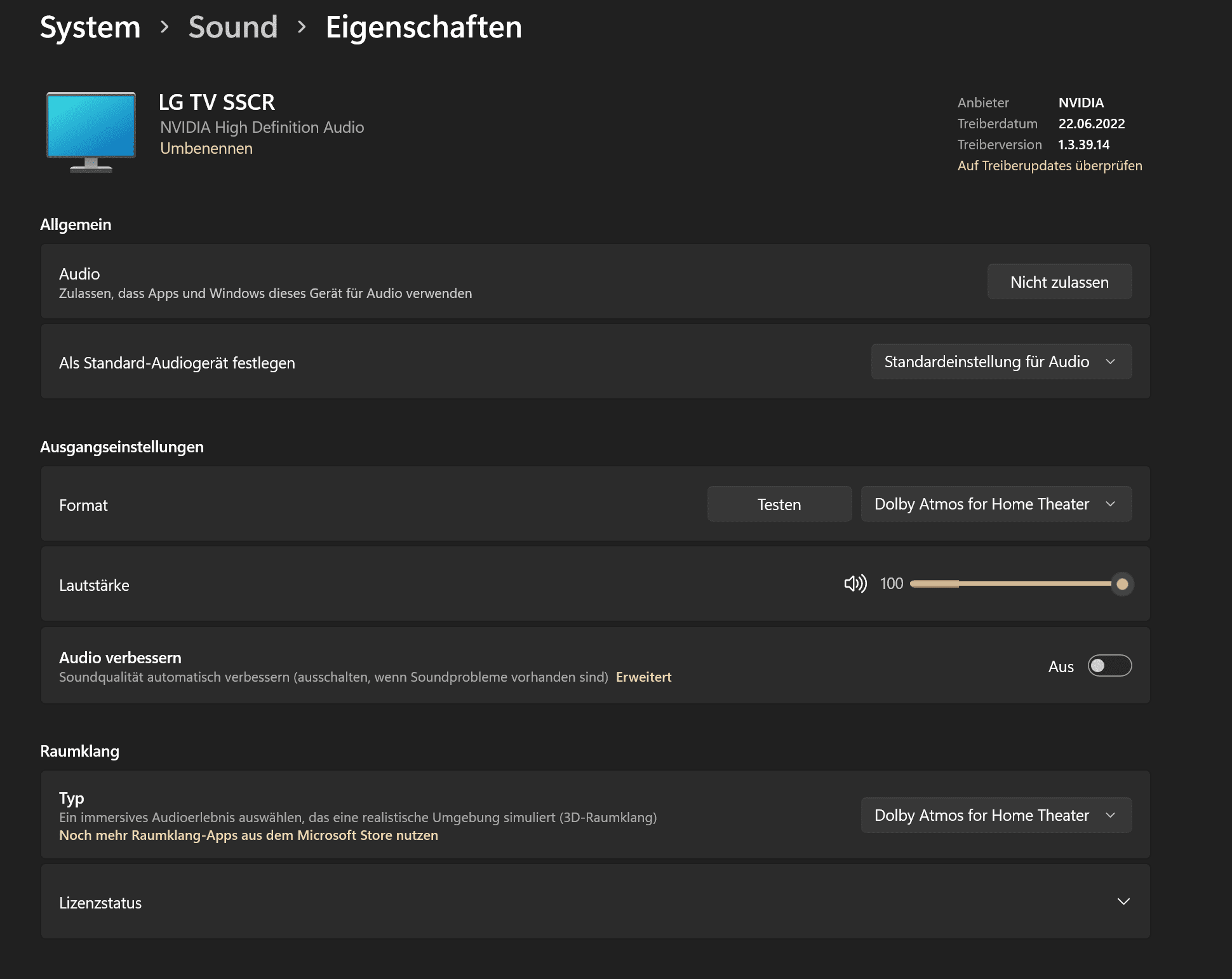1232x979 pixels.
Task: Go to System in the breadcrumb
Action: 90,27
